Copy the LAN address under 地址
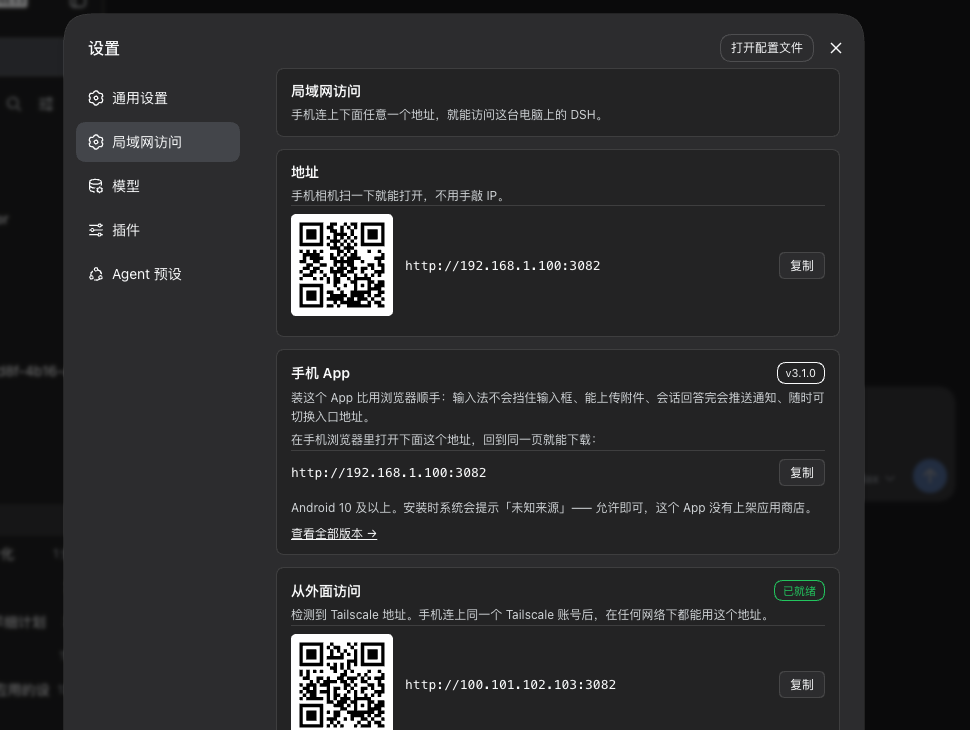This screenshot has height=730, width=970. [x=802, y=265]
